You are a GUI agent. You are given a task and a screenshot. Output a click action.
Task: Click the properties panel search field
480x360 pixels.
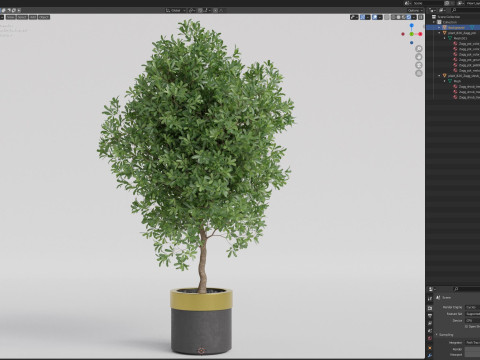(x=467, y=289)
